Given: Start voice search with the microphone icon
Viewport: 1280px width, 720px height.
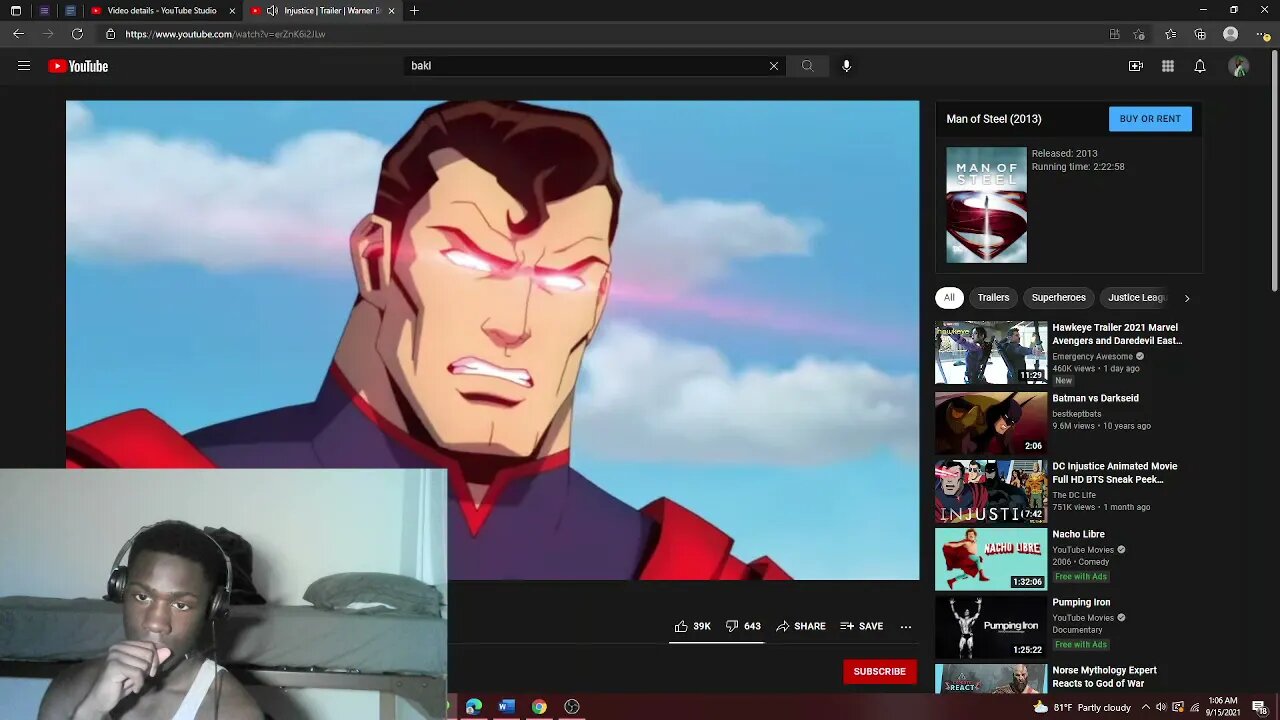Looking at the screenshot, I should (846, 66).
